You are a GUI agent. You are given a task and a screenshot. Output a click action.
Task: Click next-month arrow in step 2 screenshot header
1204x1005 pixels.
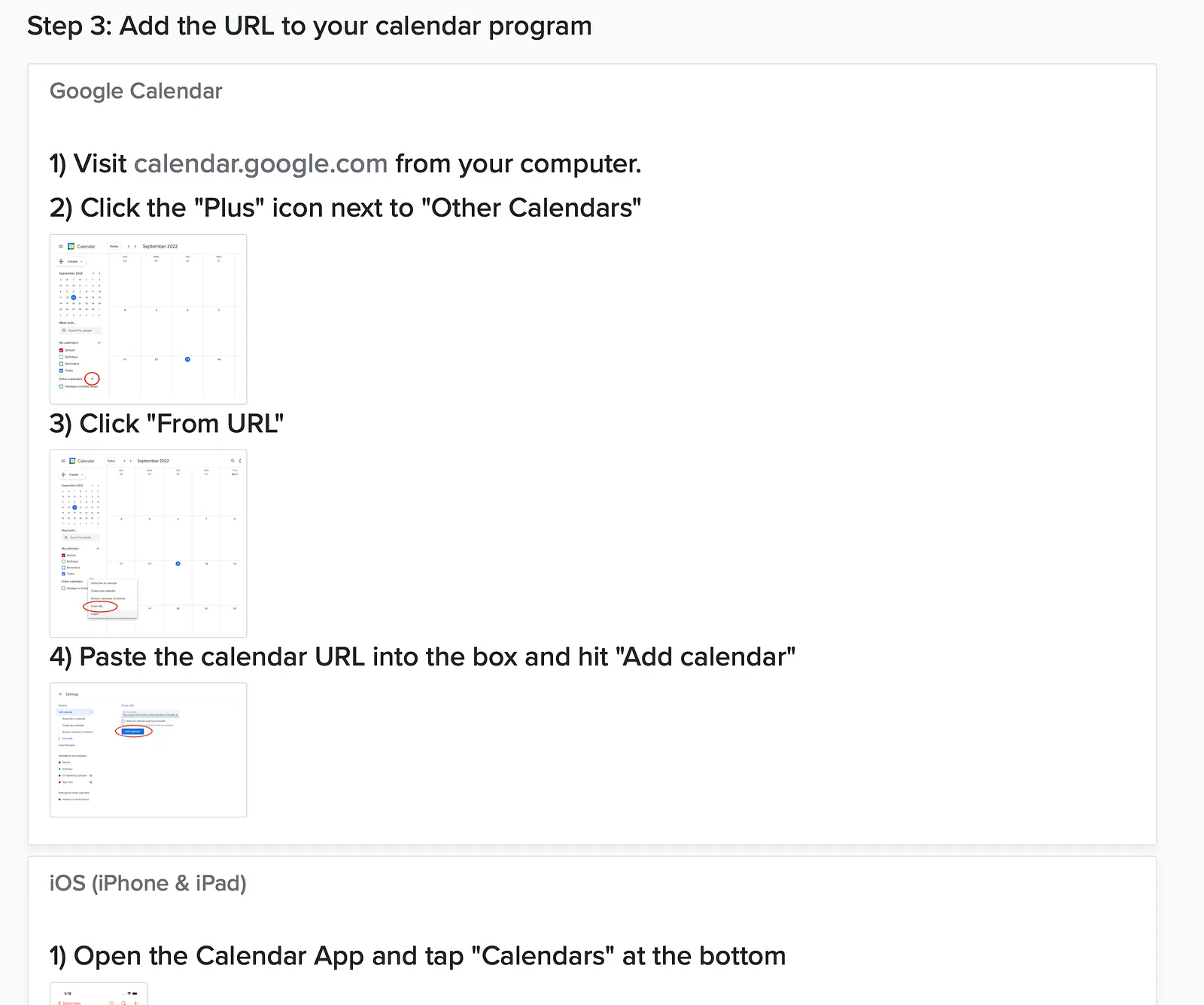[135, 246]
